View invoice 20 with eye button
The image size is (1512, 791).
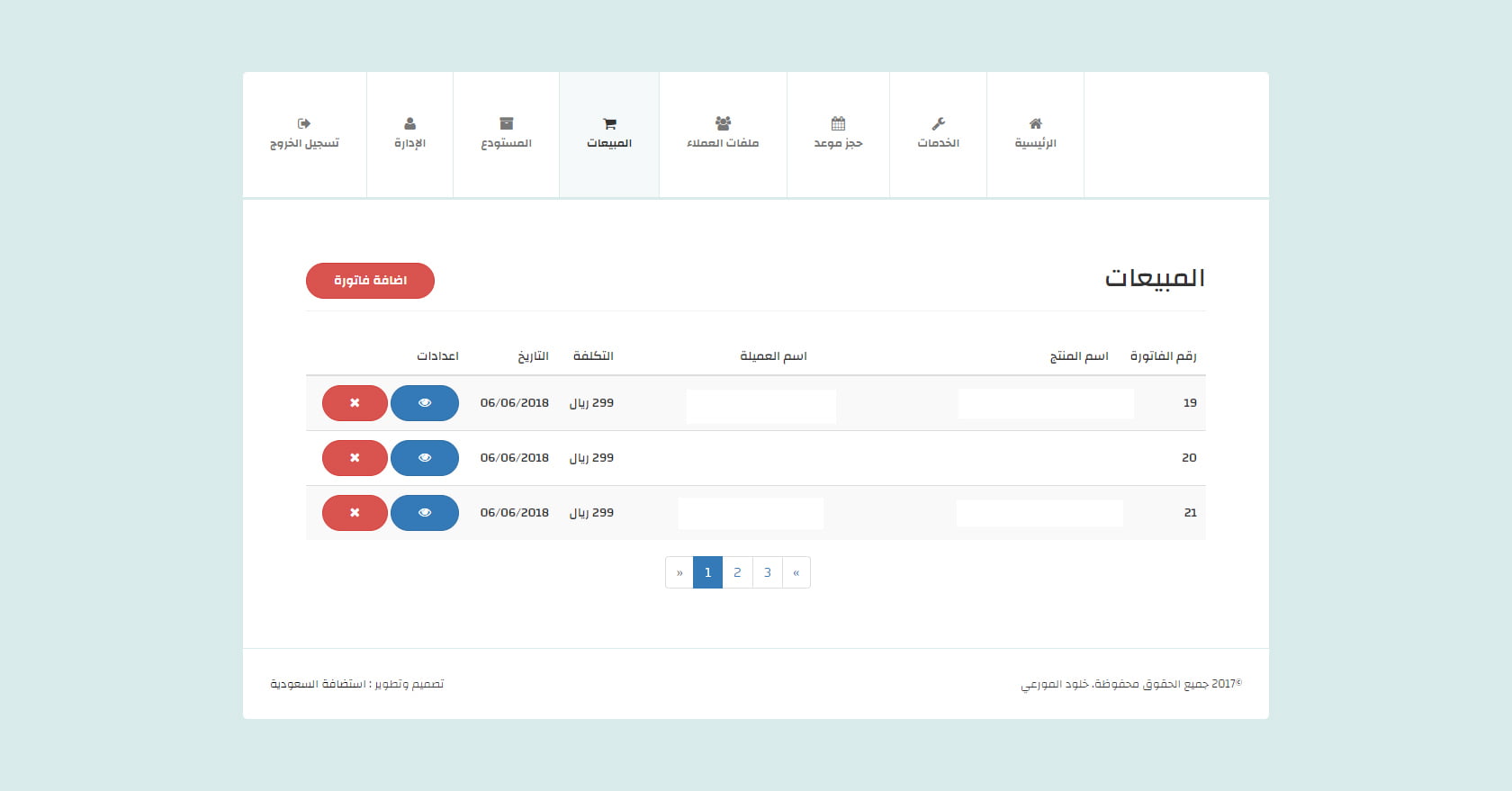tap(425, 458)
